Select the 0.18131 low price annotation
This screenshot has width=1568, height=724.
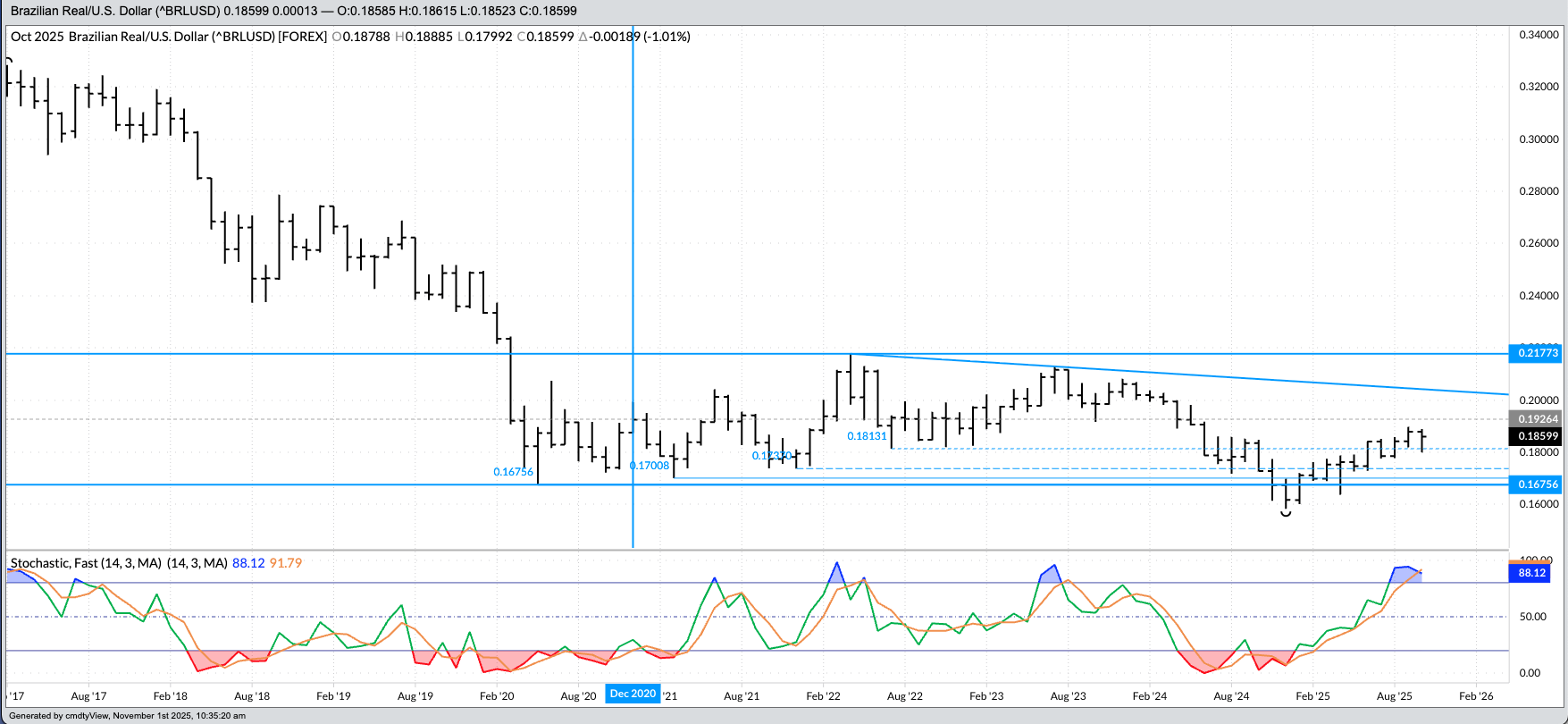[867, 436]
